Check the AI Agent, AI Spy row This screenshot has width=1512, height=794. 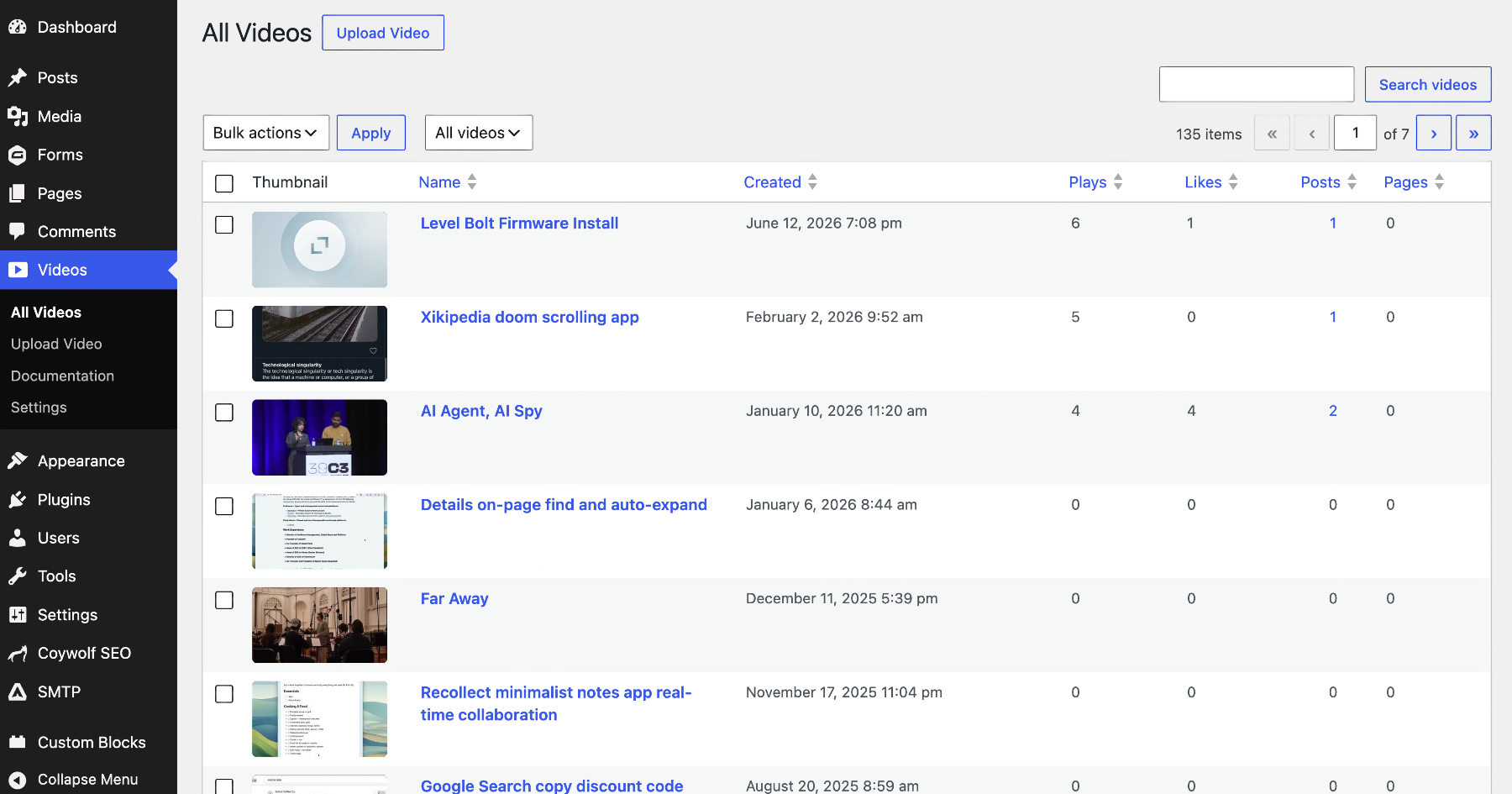[224, 413]
